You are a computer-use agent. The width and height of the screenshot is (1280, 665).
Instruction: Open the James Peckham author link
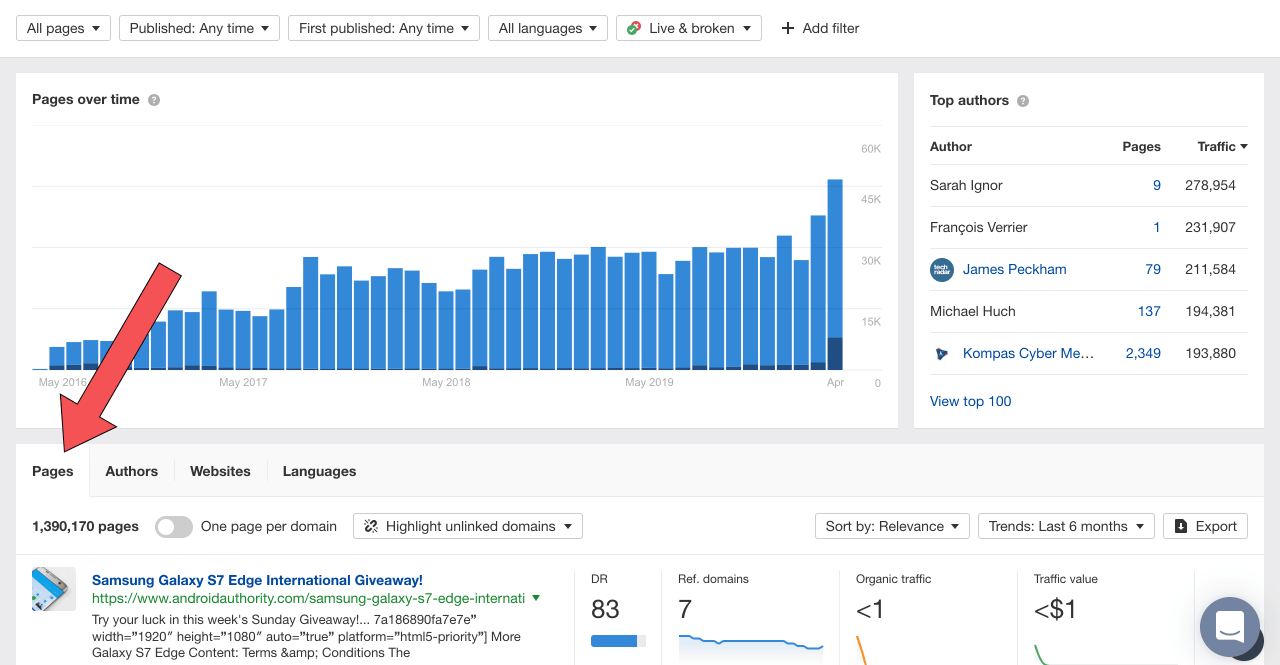click(1014, 269)
